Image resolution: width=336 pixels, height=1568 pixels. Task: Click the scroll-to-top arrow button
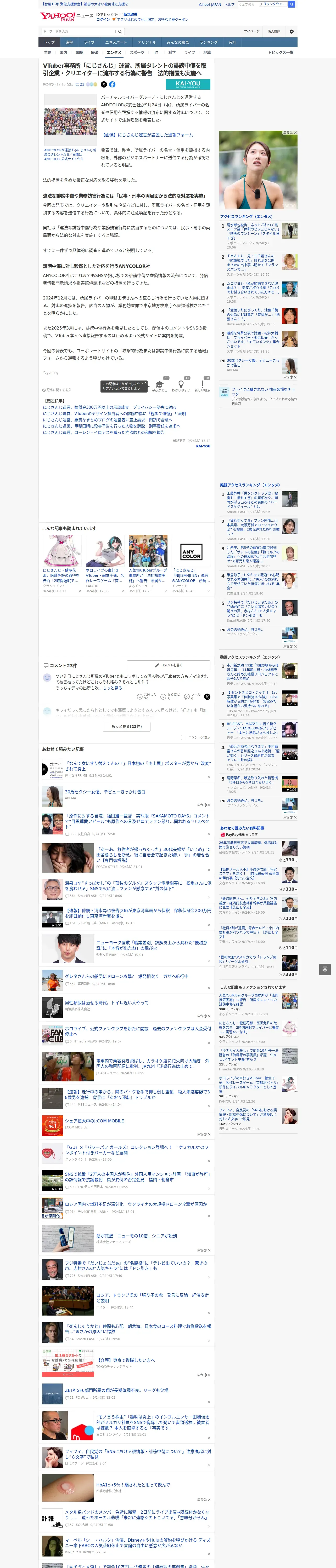pyautogui.click(x=325, y=970)
